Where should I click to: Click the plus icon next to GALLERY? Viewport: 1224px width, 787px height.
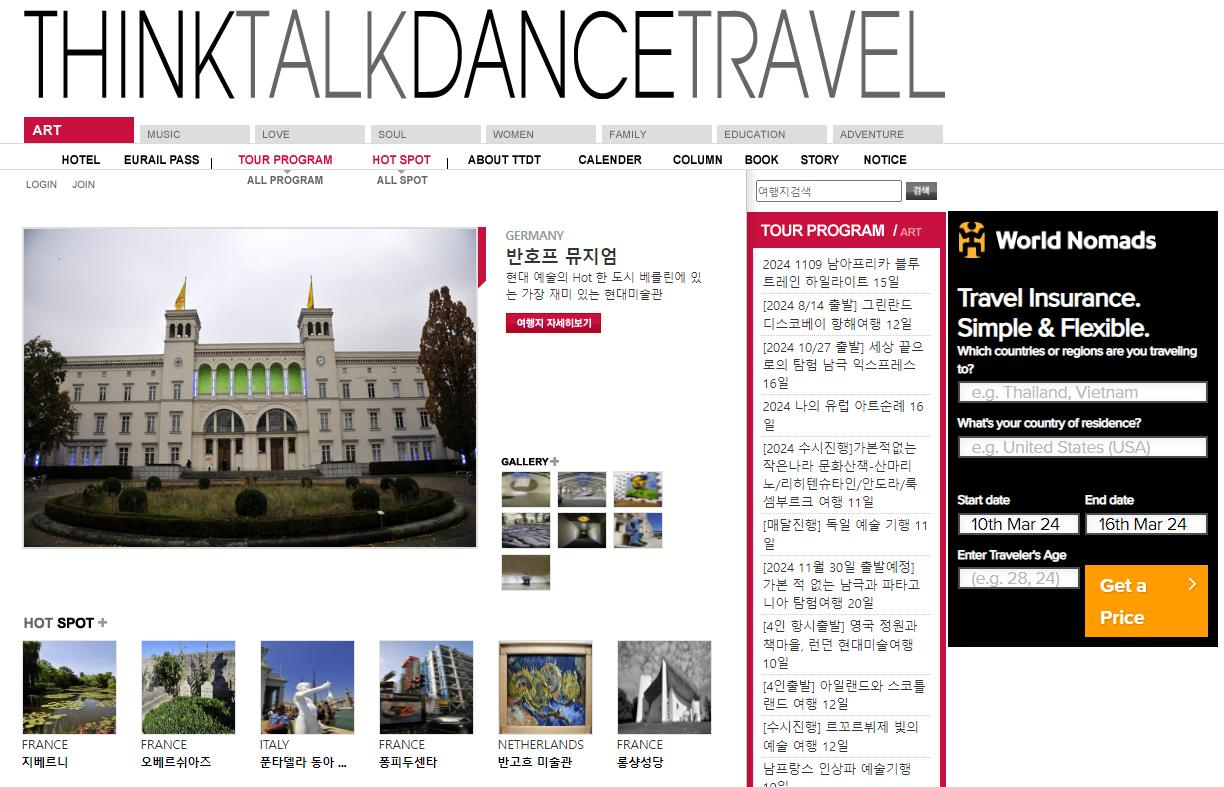[555, 462]
